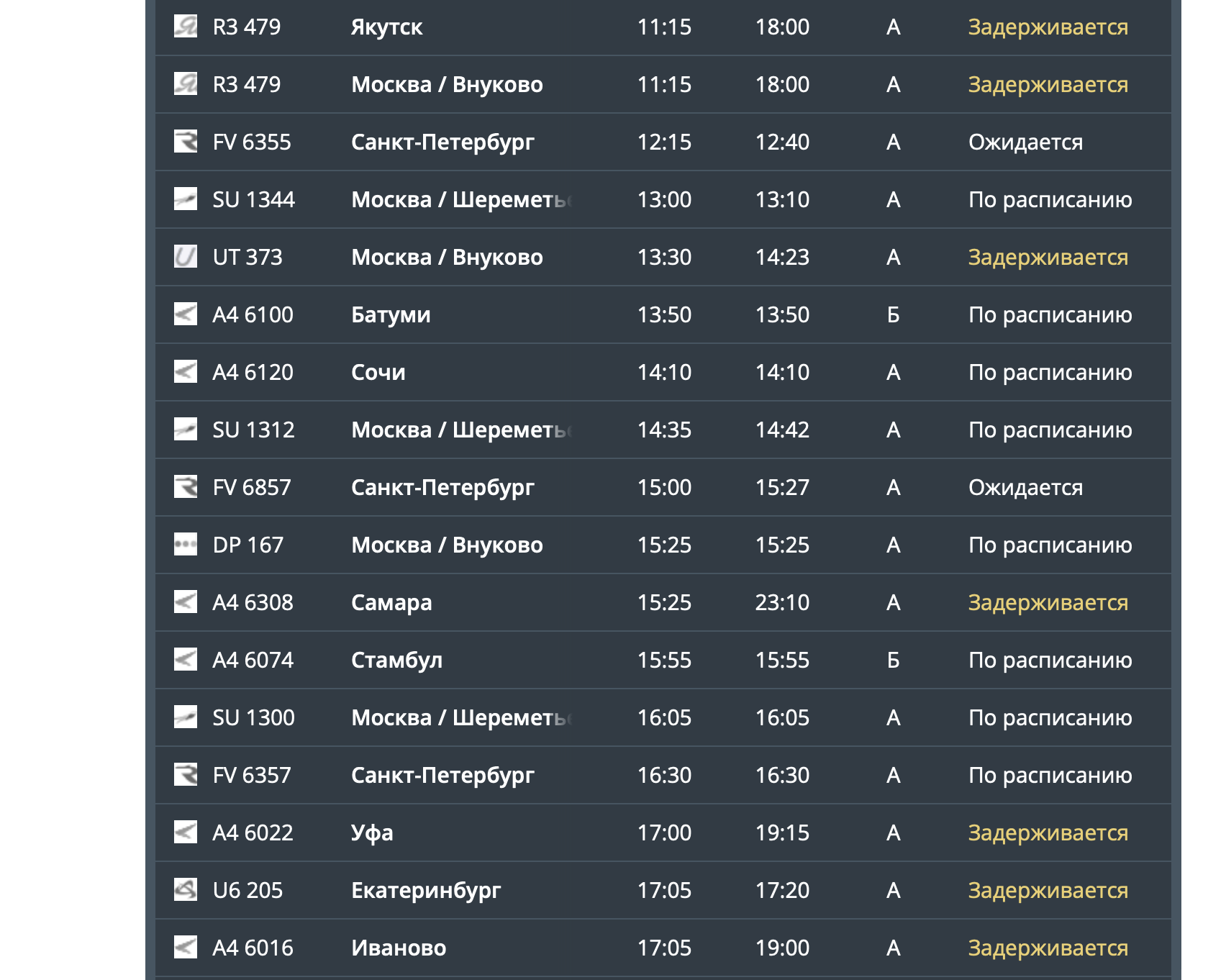Click flight number SU 1312

pos(253,430)
